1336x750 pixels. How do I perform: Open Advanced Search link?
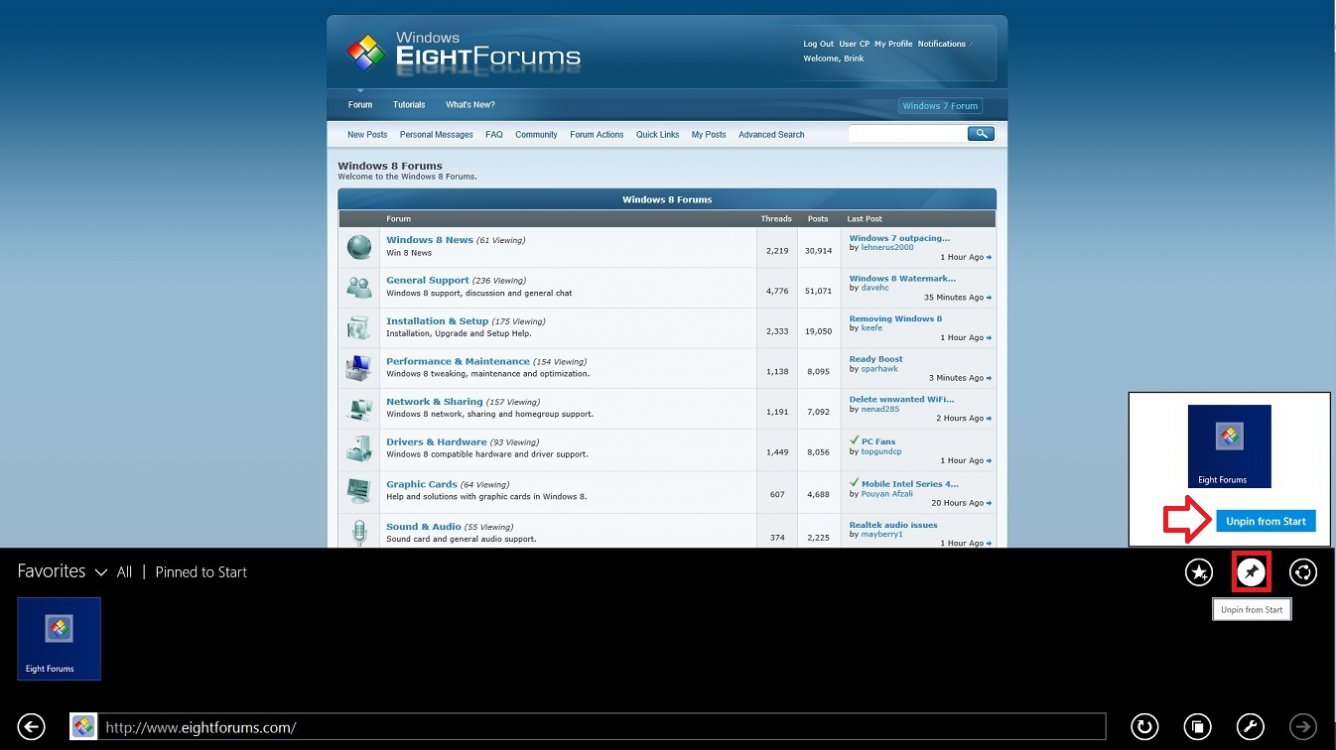point(771,135)
